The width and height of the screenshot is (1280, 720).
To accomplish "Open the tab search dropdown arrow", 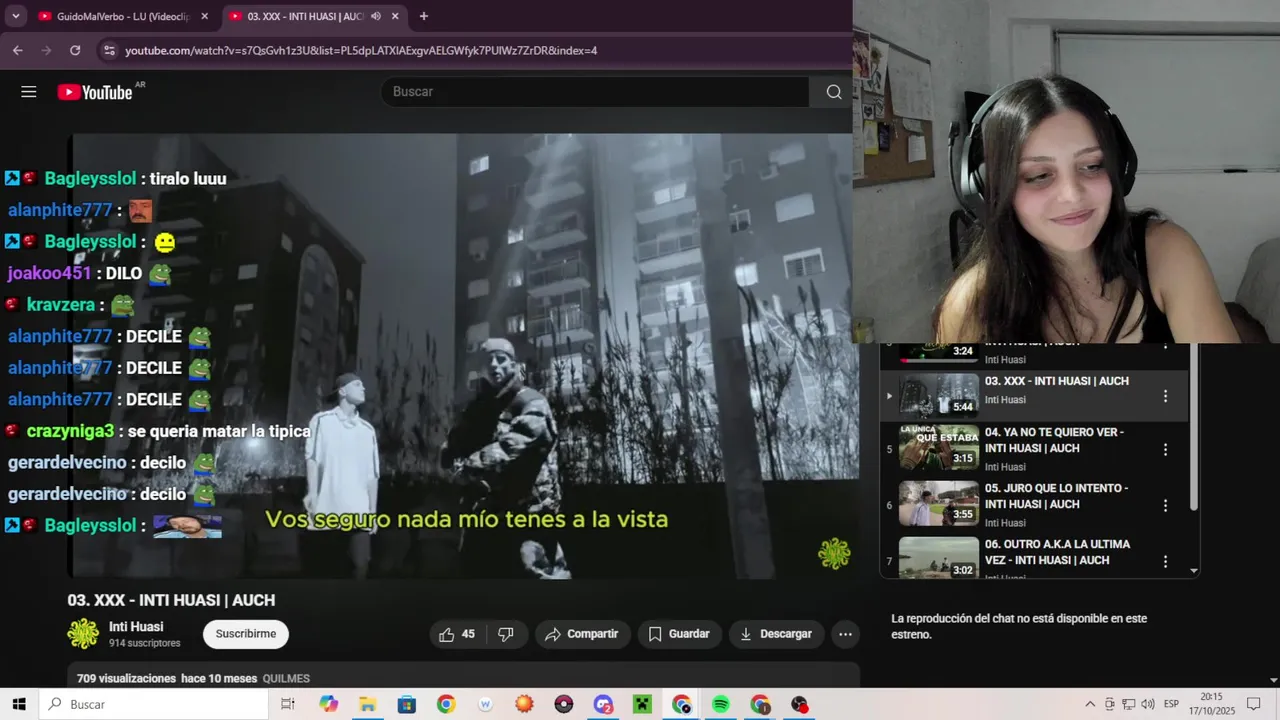I will tap(15, 16).
